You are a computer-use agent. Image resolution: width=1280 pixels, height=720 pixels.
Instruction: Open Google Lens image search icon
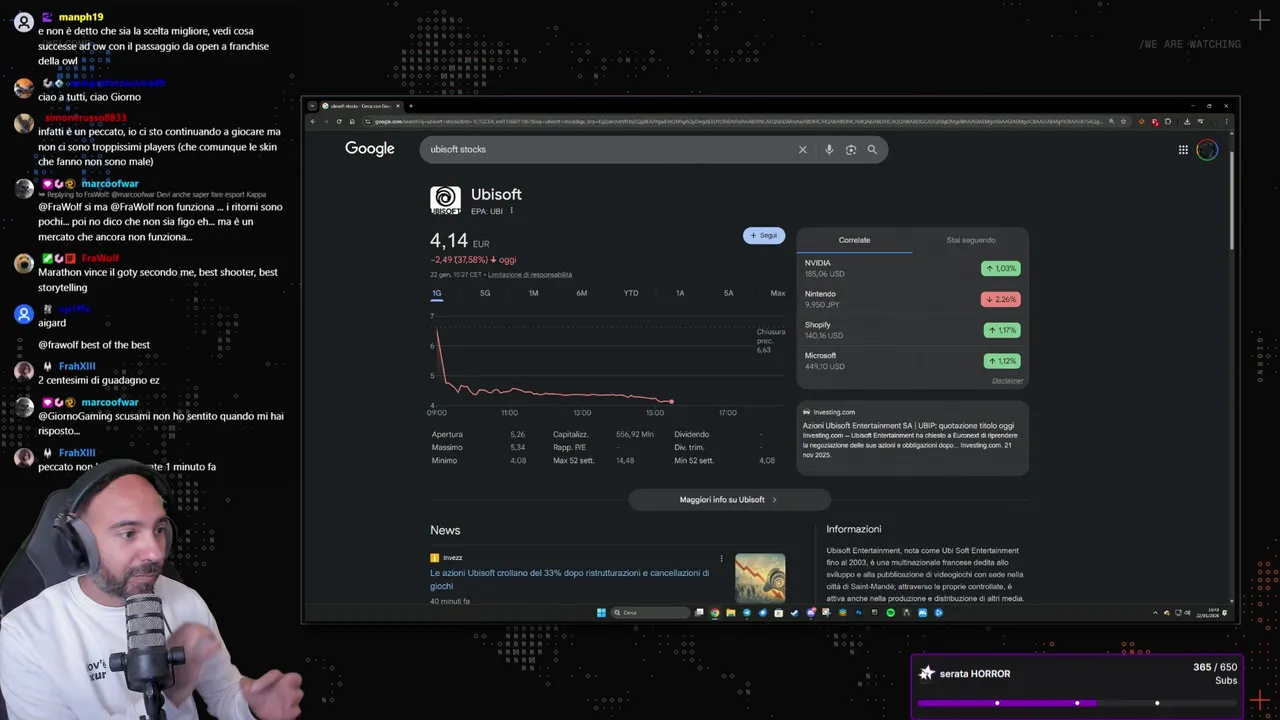851,149
